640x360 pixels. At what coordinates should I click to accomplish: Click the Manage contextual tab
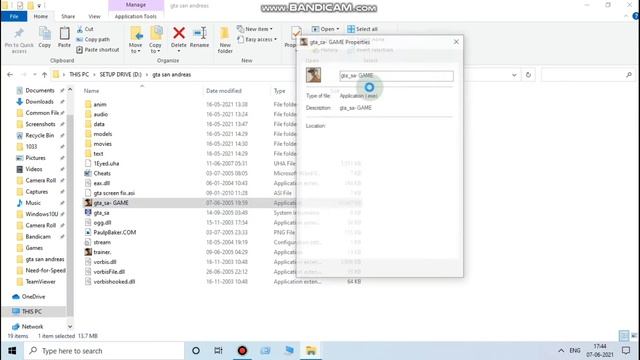click(136, 5)
